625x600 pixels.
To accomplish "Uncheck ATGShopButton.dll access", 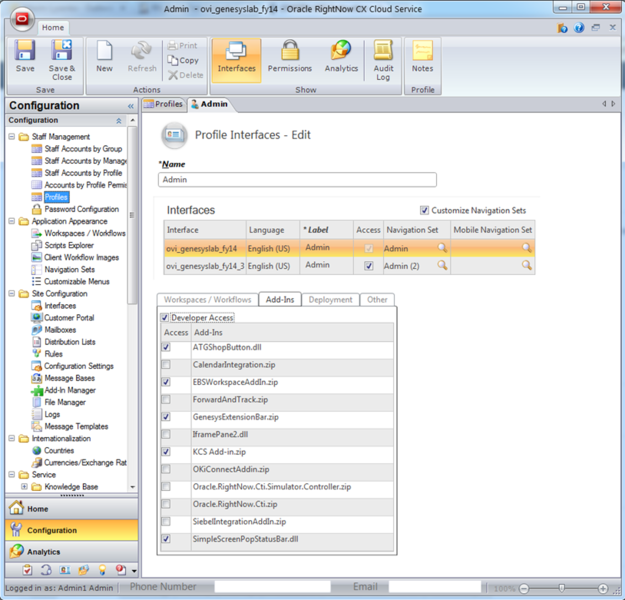I will 166,347.
